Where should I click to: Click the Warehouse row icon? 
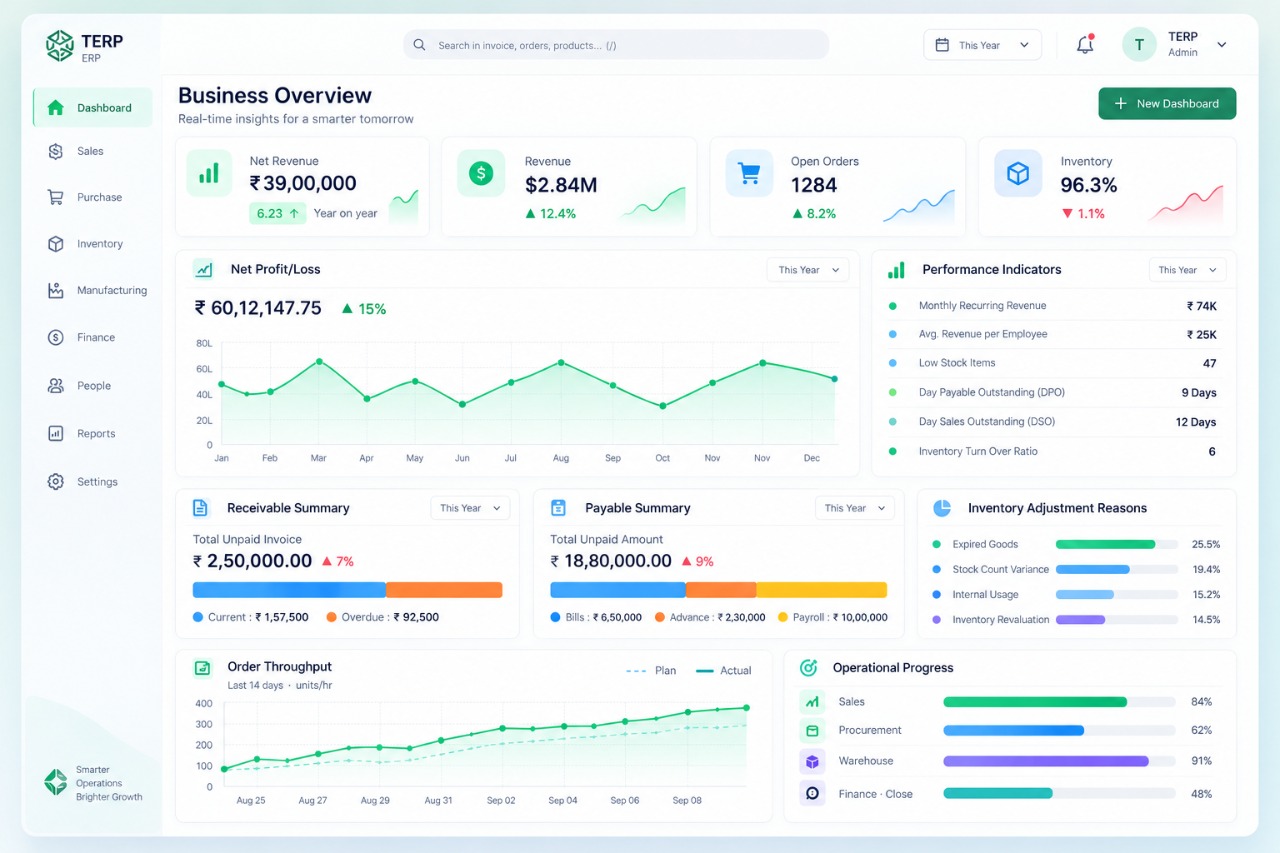(812, 762)
